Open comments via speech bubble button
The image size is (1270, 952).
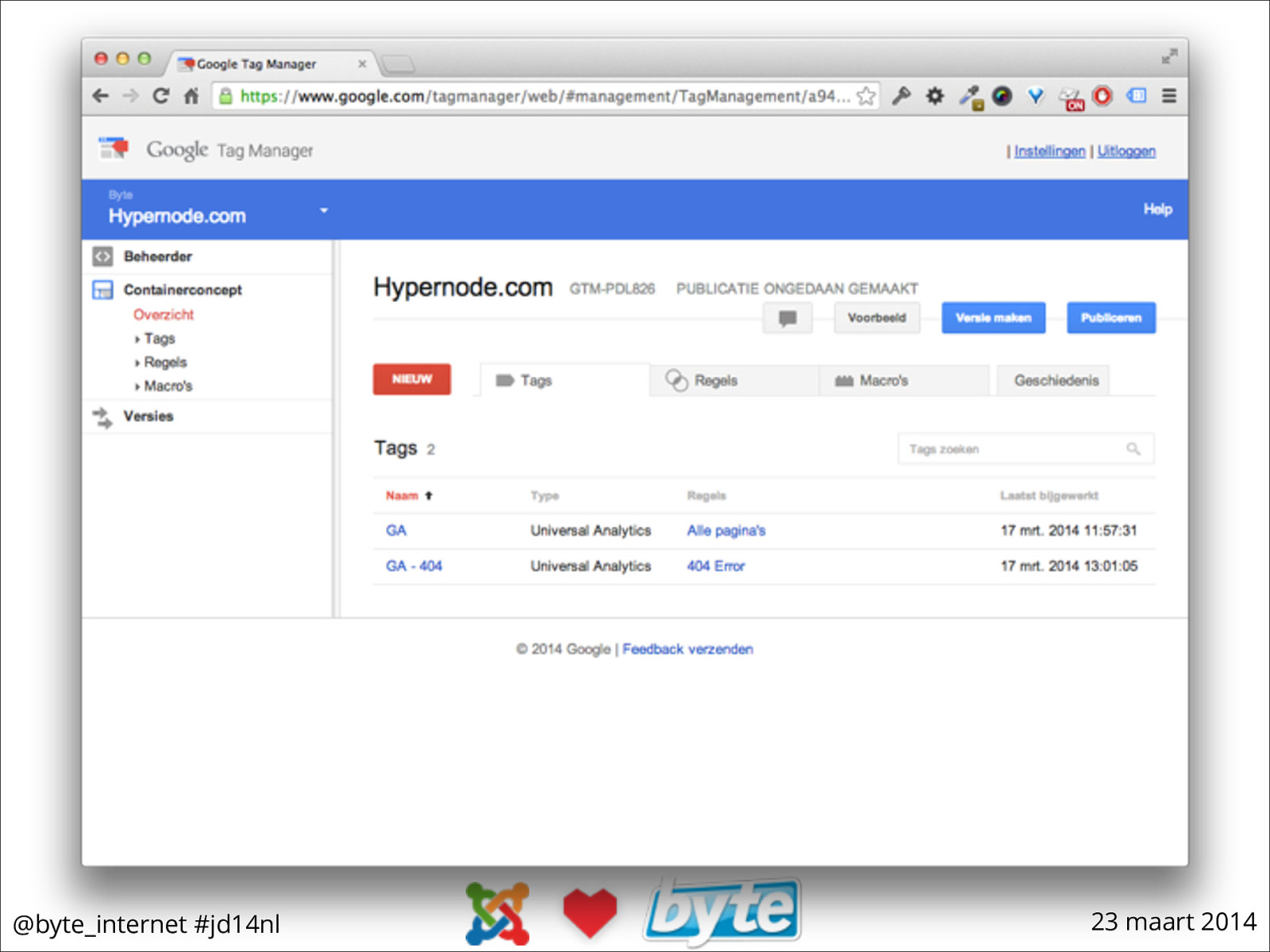pos(787,318)
